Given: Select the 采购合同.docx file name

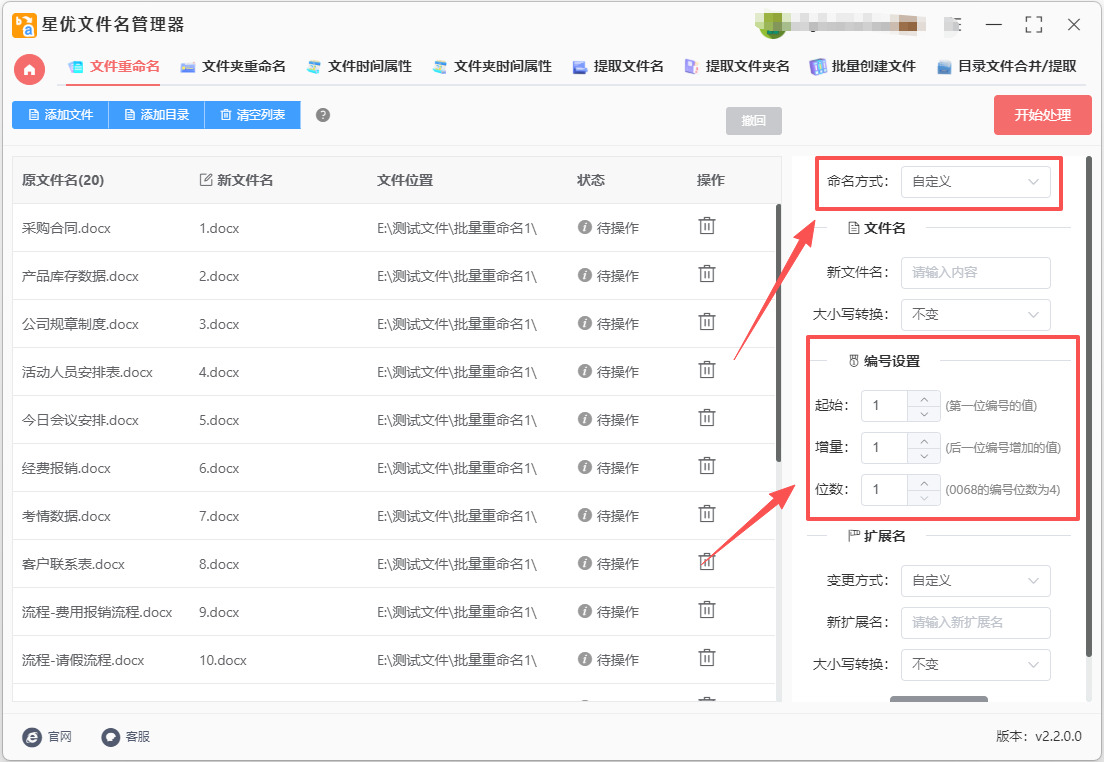Looking at the screenshot, I should (66, 228).
